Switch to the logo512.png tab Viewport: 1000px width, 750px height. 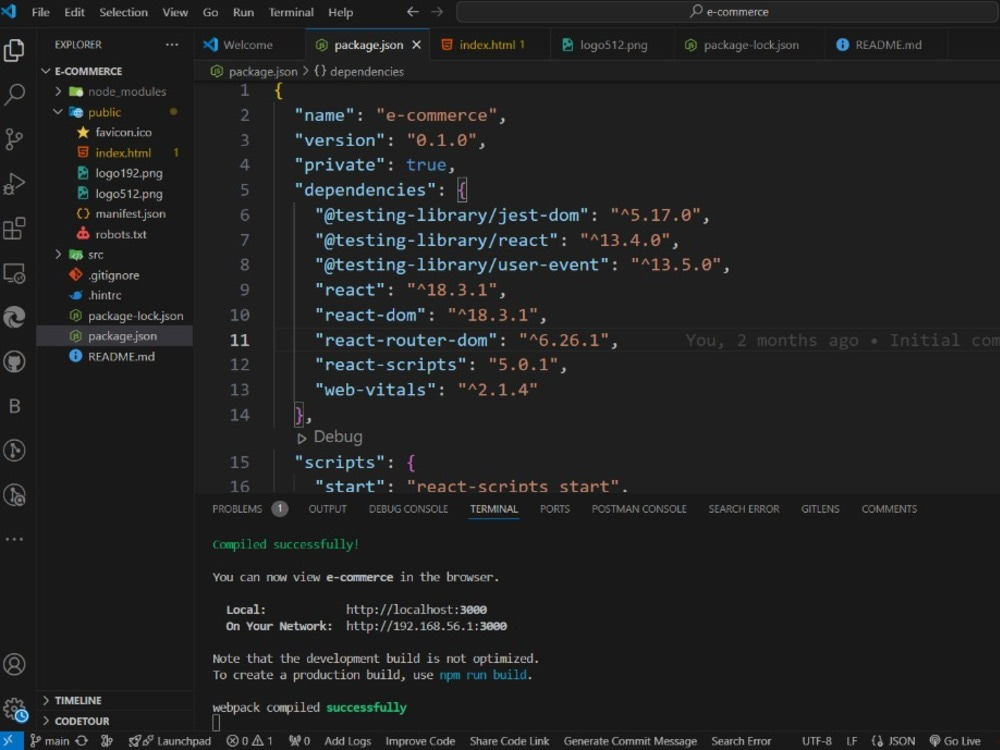click(612, 45)
